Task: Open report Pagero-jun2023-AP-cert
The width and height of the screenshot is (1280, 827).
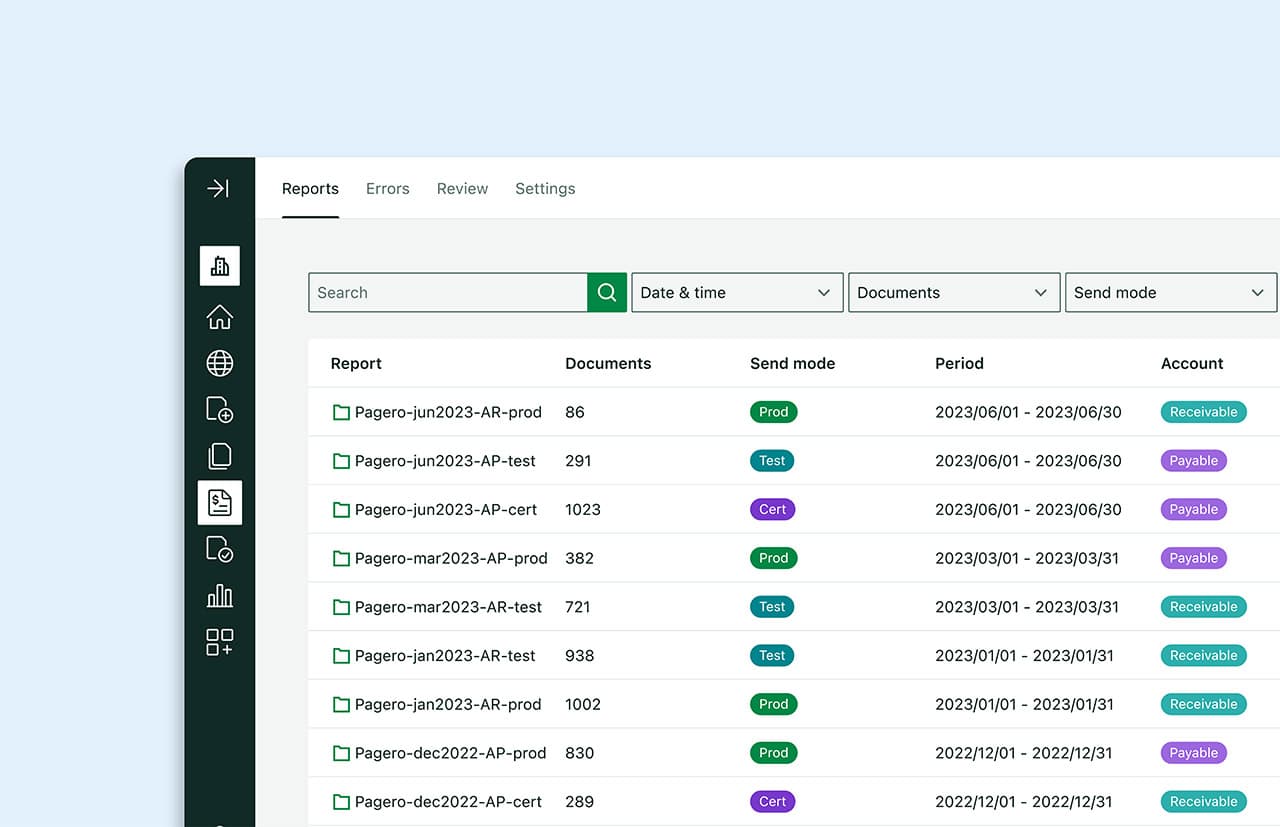Action: (x=446, y=510)
